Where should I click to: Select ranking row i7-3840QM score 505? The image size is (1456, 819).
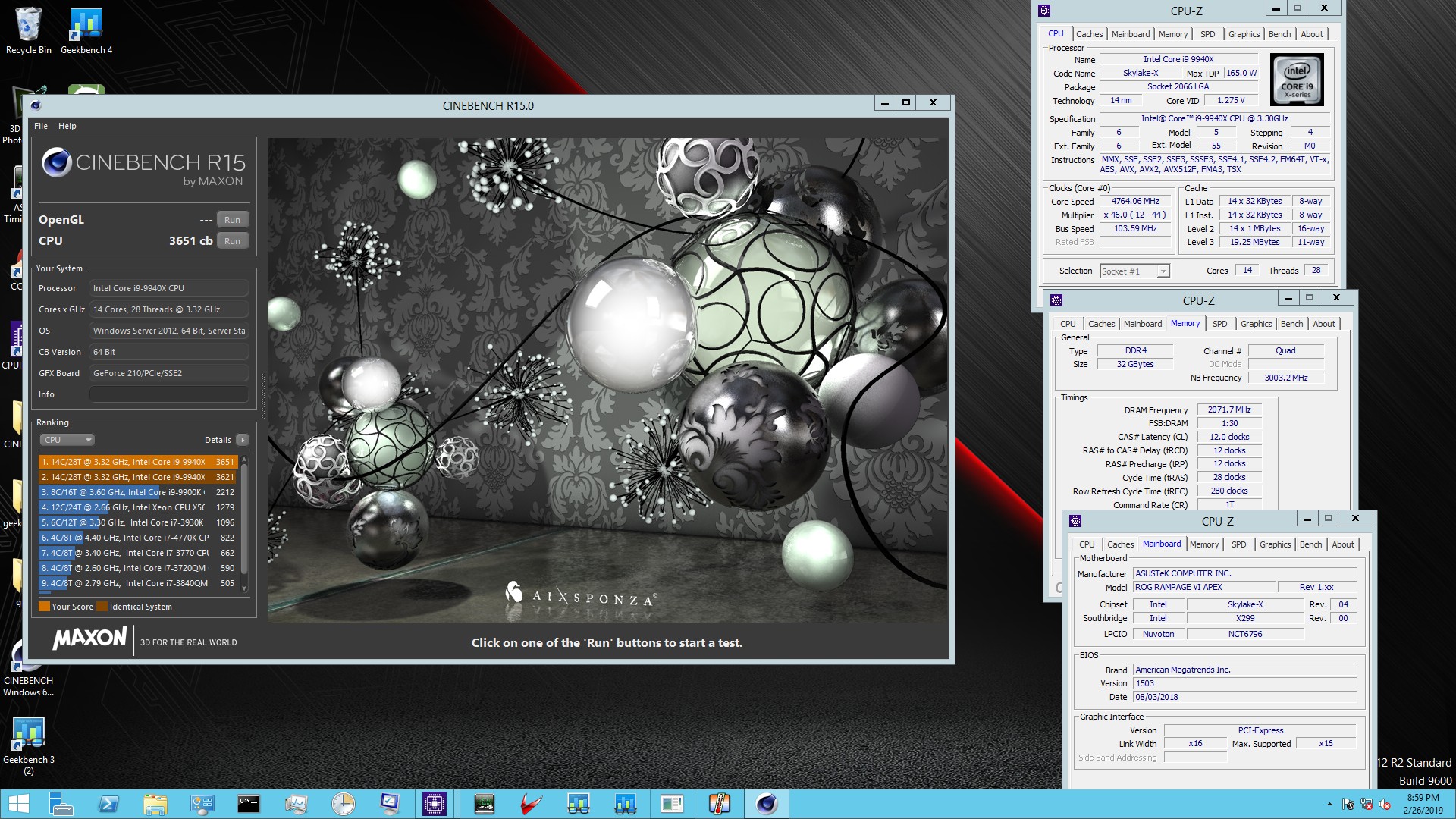138,583
